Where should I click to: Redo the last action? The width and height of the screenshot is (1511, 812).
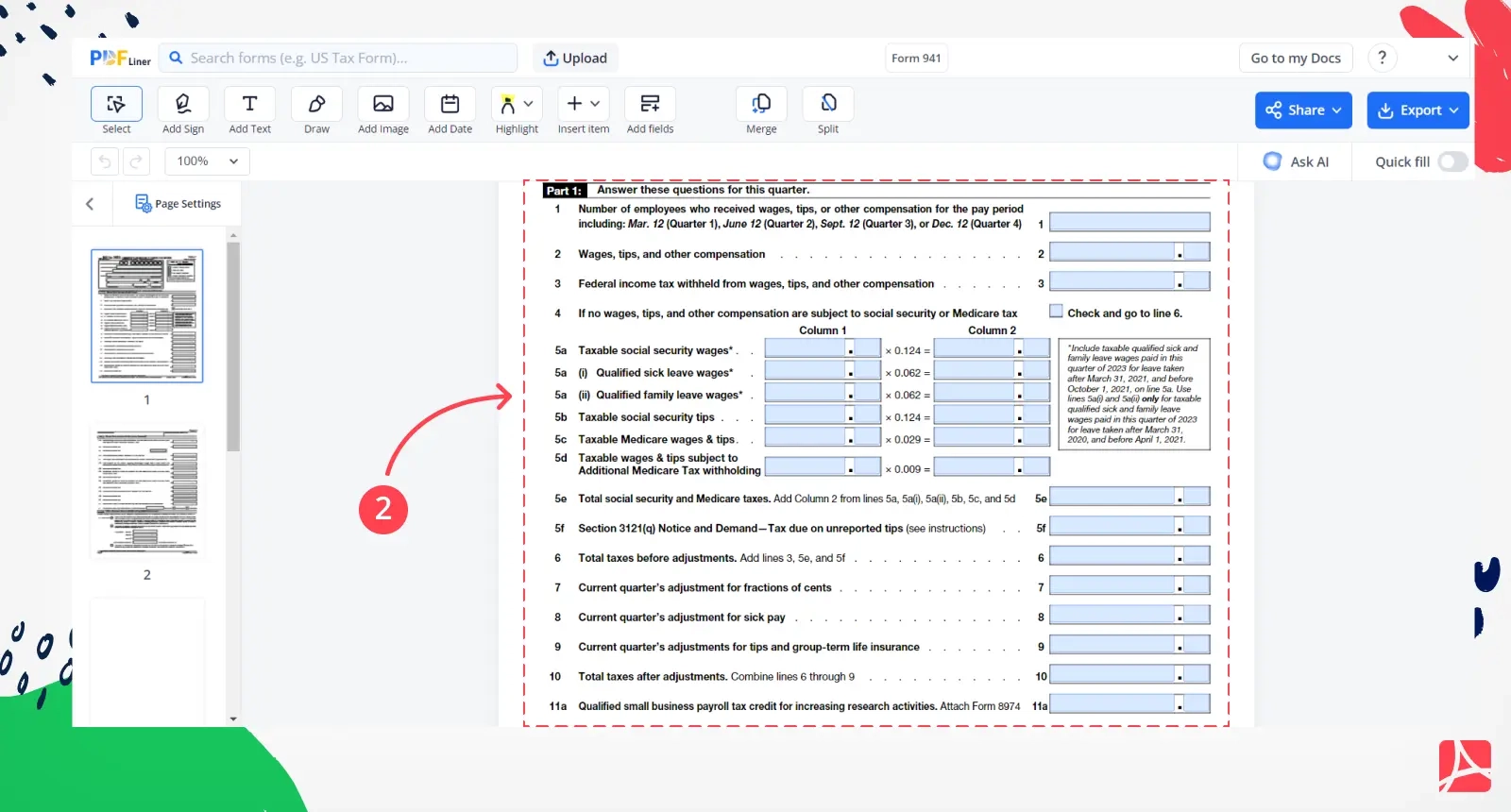tap(136, 161)
